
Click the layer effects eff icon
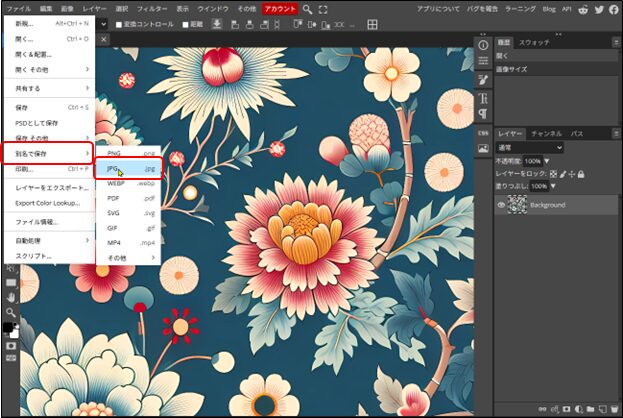coord(555,409)
